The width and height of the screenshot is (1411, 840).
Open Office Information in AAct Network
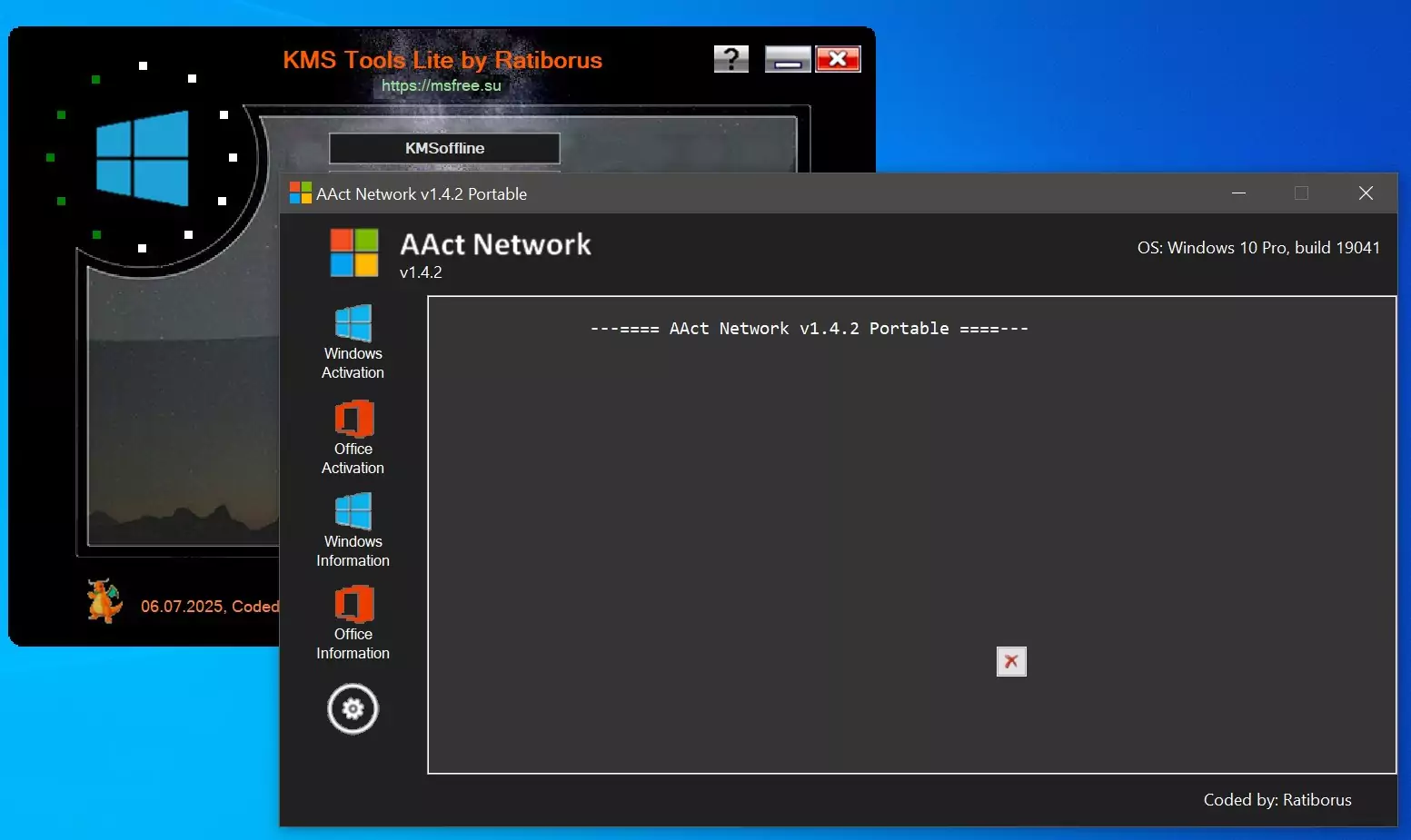tap(353, 623)
